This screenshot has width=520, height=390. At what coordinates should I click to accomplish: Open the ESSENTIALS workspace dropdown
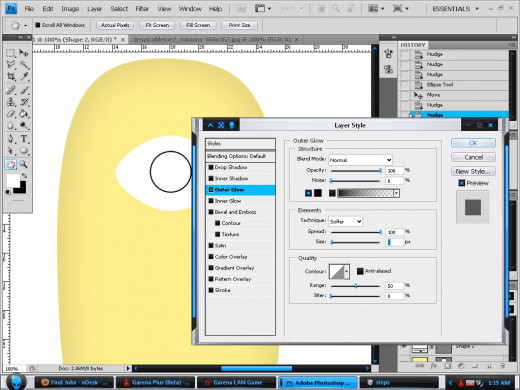[455, 9]
